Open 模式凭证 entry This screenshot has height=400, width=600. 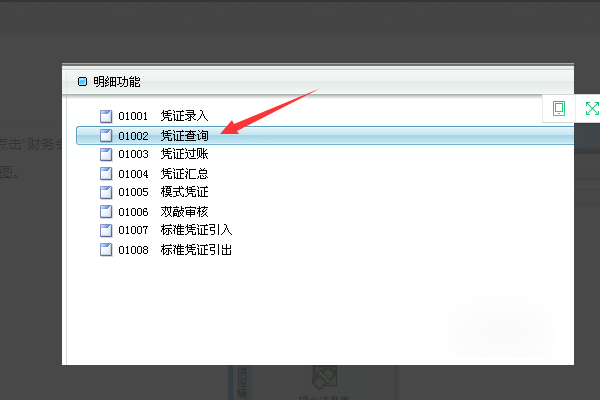pyautogui.click(x=184, y=192)
